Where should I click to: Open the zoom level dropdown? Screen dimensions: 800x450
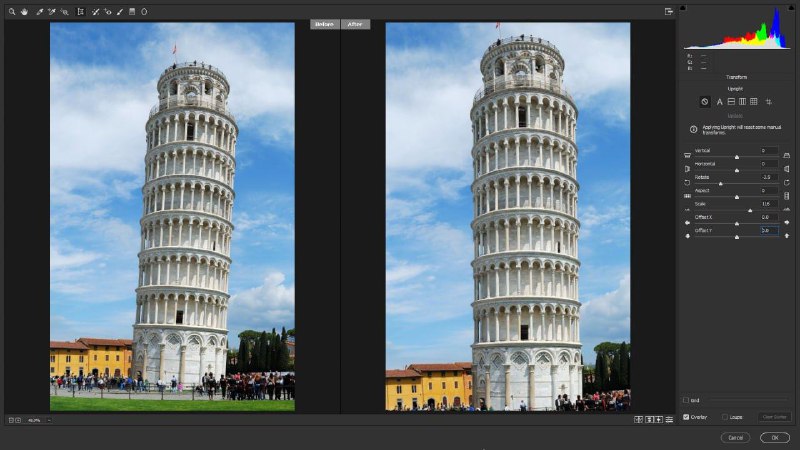[x=49, y=420]
